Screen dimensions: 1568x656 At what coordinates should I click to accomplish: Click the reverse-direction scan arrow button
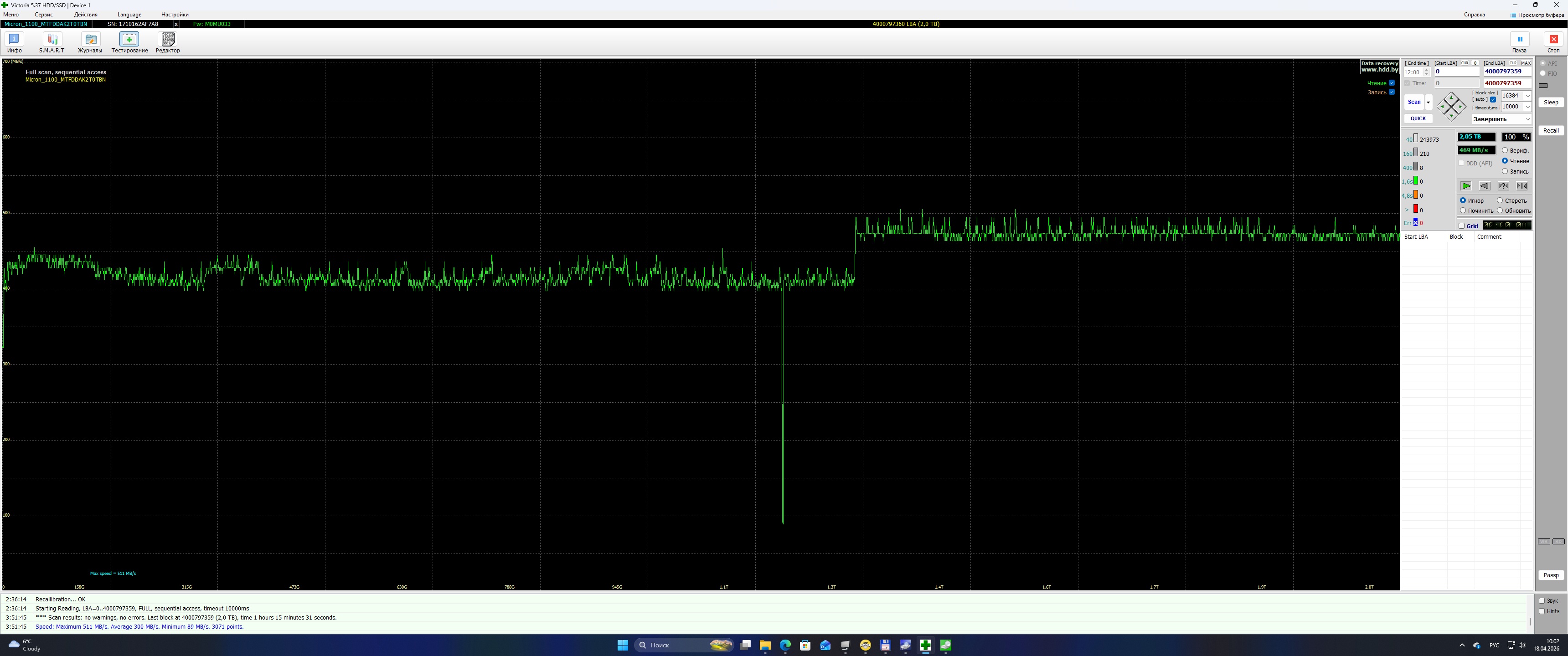point(1485,185)
